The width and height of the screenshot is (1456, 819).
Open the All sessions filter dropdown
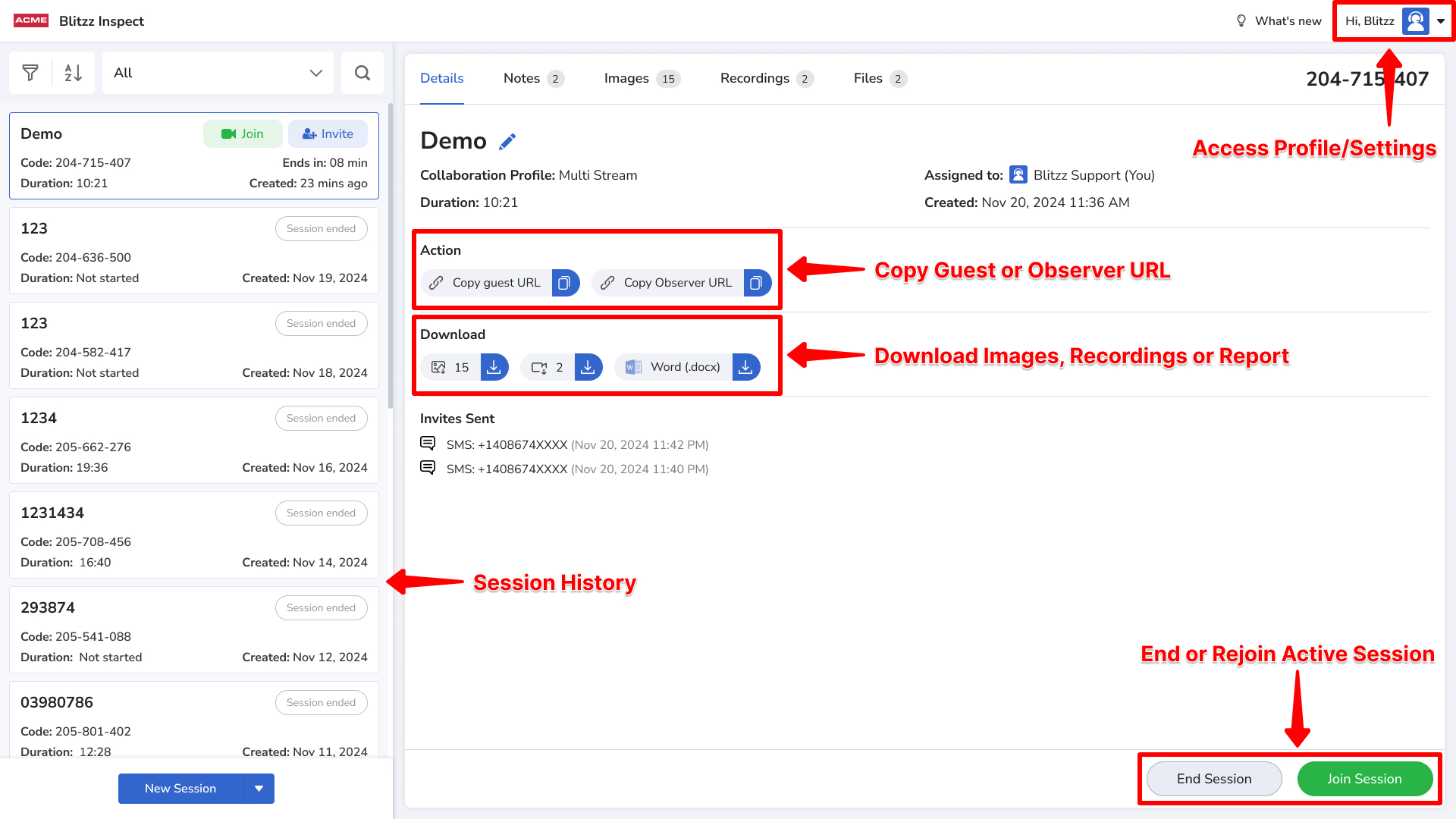218,73
